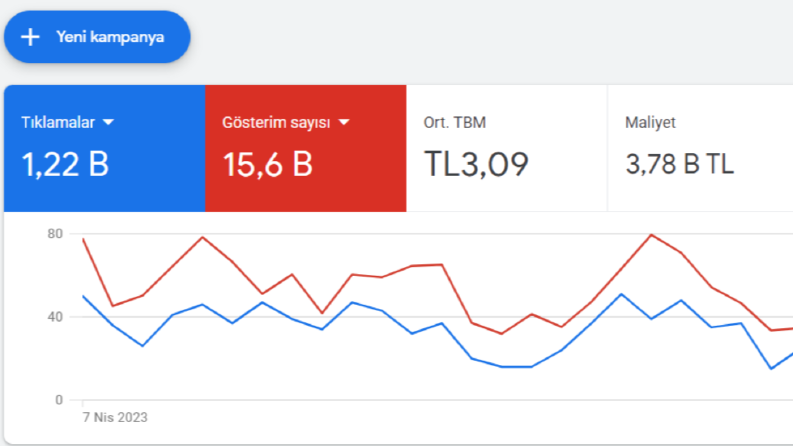The image size is (793, 446).
Task: Select the blue Tıklamalar metric card
Action: [105, 148]
